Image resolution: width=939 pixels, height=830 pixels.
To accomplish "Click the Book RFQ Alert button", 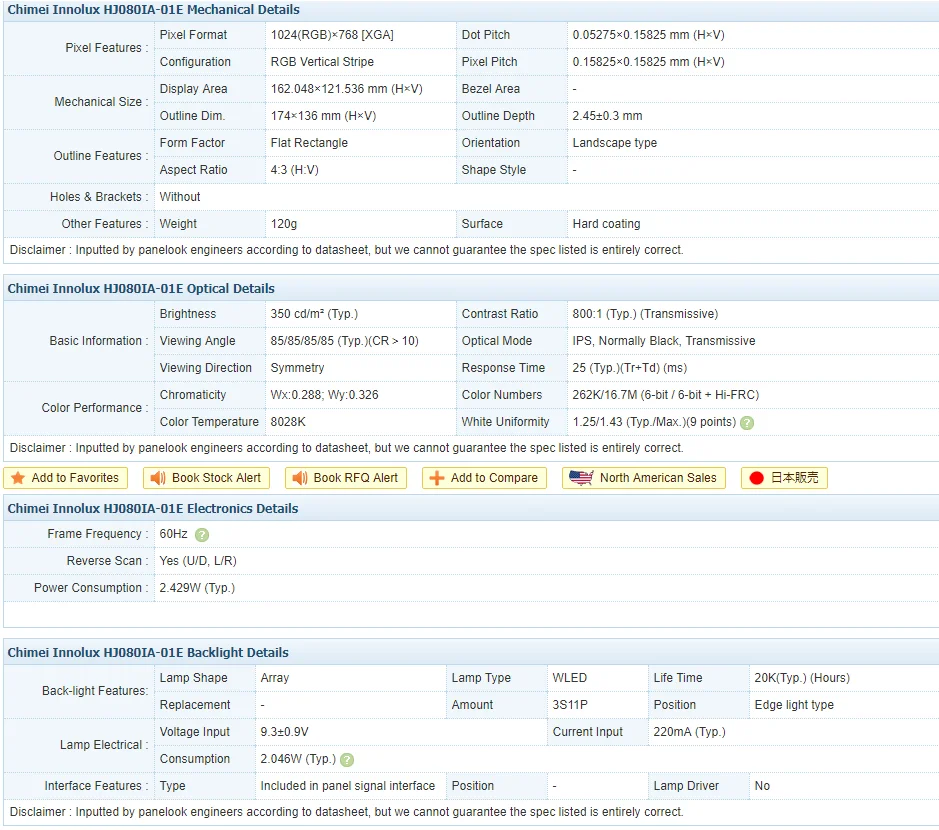I will 346,478.
